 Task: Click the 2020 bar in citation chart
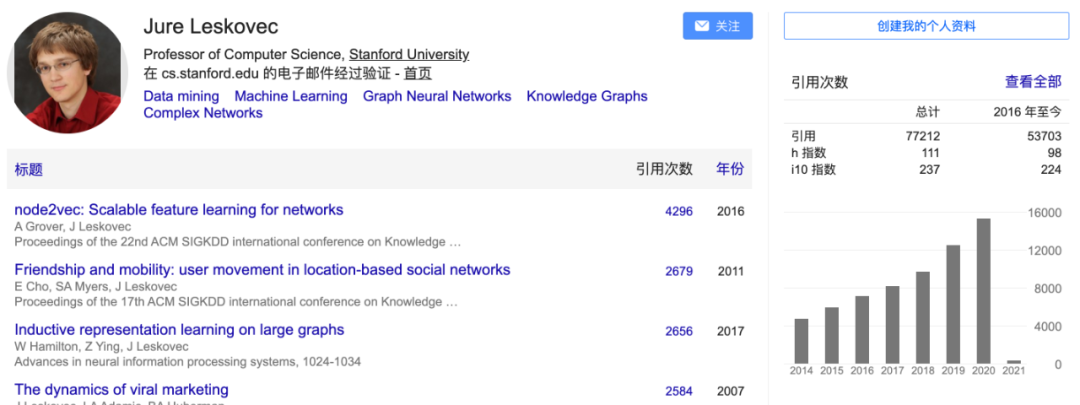(983, 290)
